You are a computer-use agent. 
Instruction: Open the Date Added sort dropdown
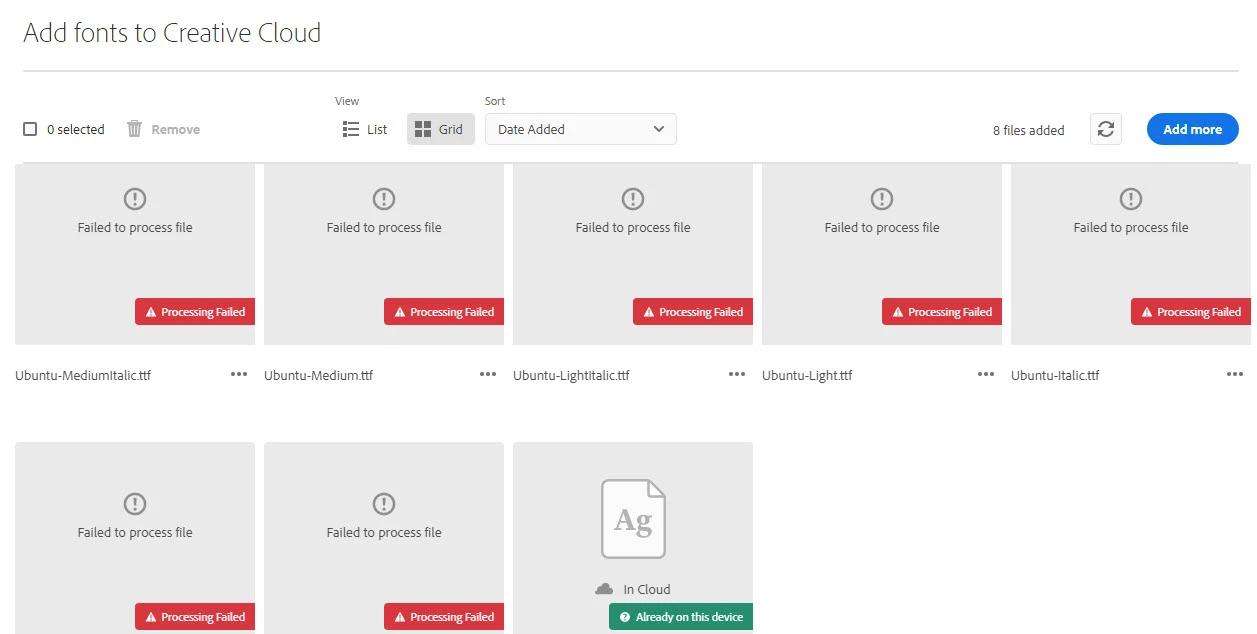pos(581,129)
